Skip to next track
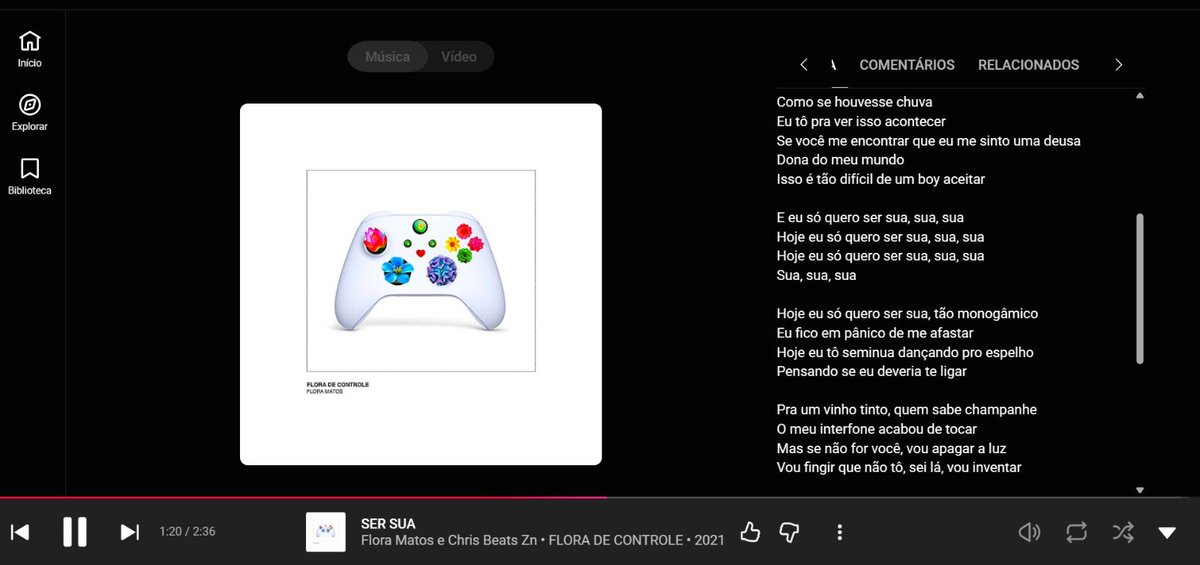This screenshot has width=1200, height=565. click(x=130, y=532)
